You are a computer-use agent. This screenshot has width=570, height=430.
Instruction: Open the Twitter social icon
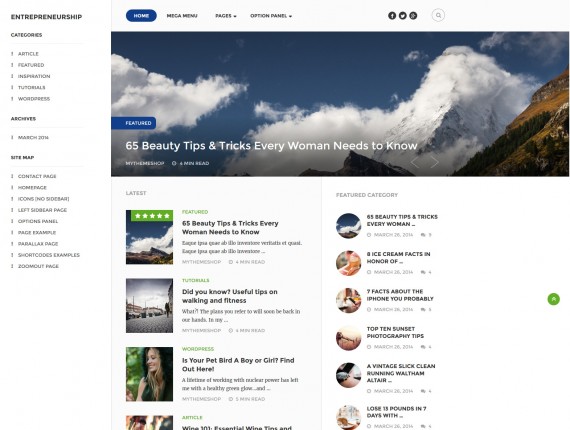[x=402, y=16]
